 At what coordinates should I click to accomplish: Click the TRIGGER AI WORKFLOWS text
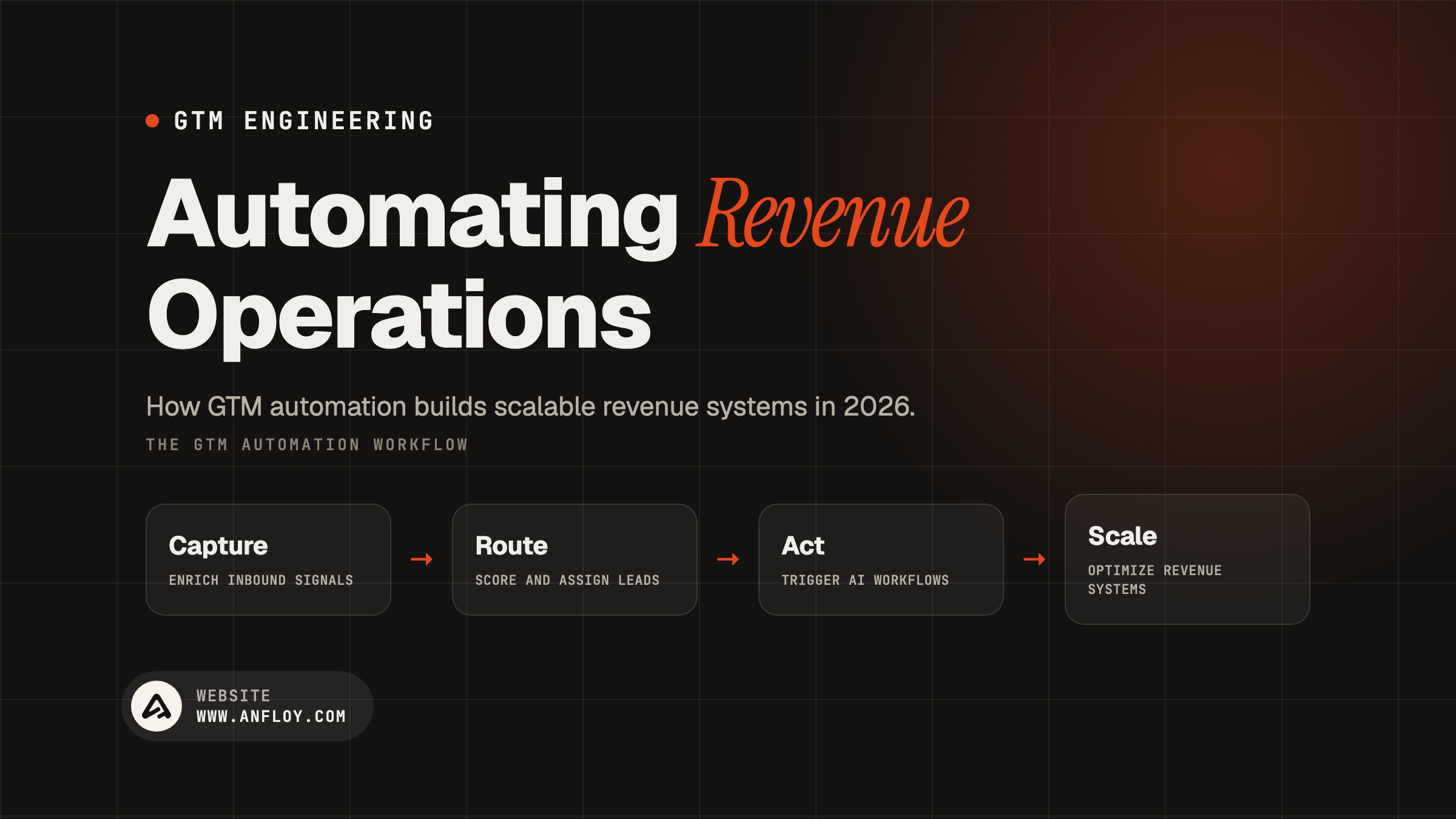[x=865, y=581]
